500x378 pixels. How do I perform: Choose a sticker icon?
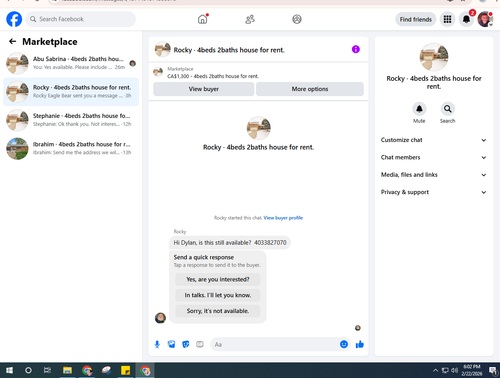click(x=186, y=344)
